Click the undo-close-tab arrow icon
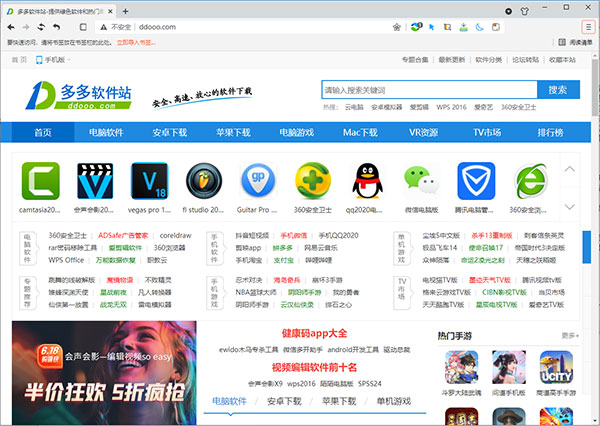Screen dimensions: 600x426 pos(57,27)
